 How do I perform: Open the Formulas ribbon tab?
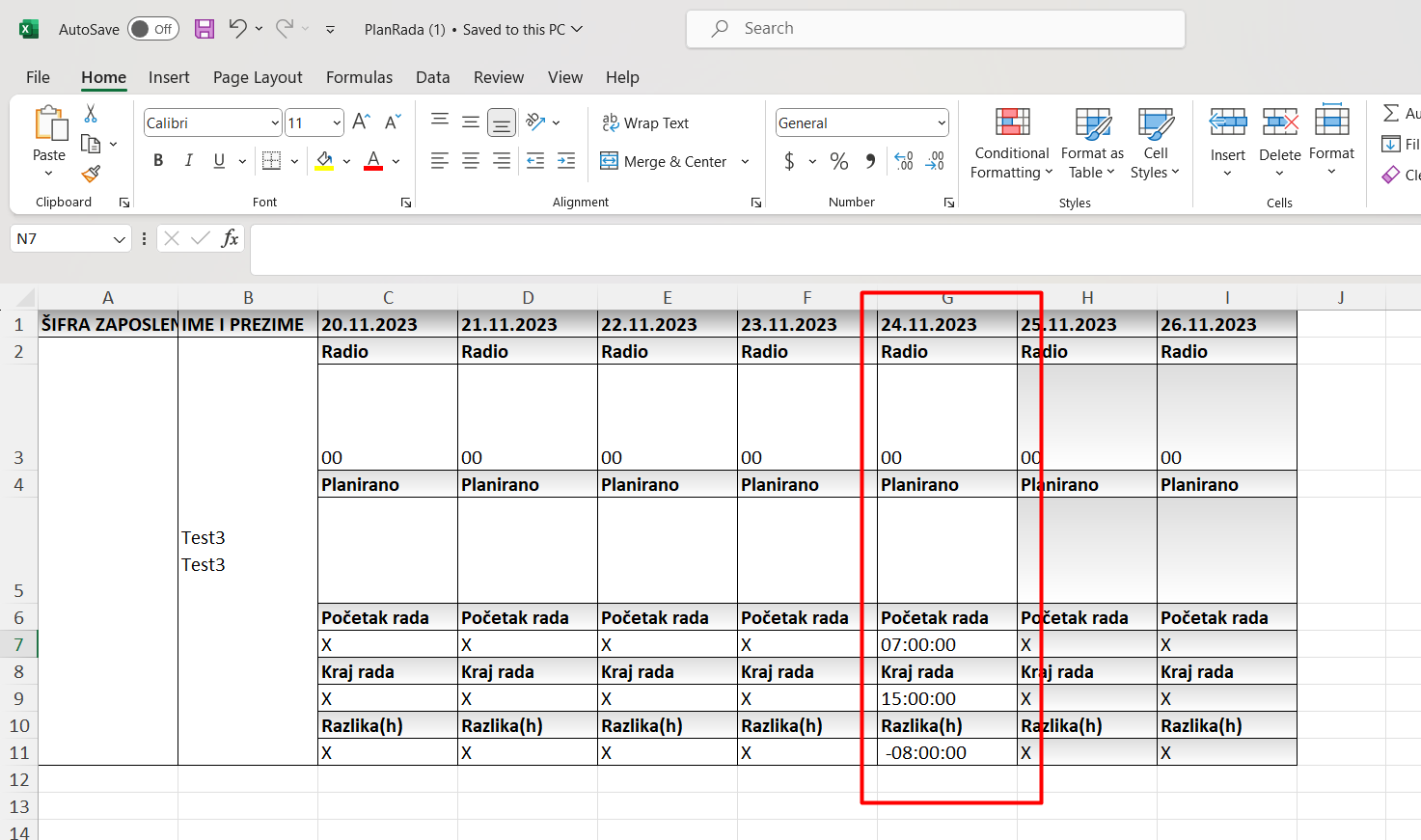pos(359,77)
